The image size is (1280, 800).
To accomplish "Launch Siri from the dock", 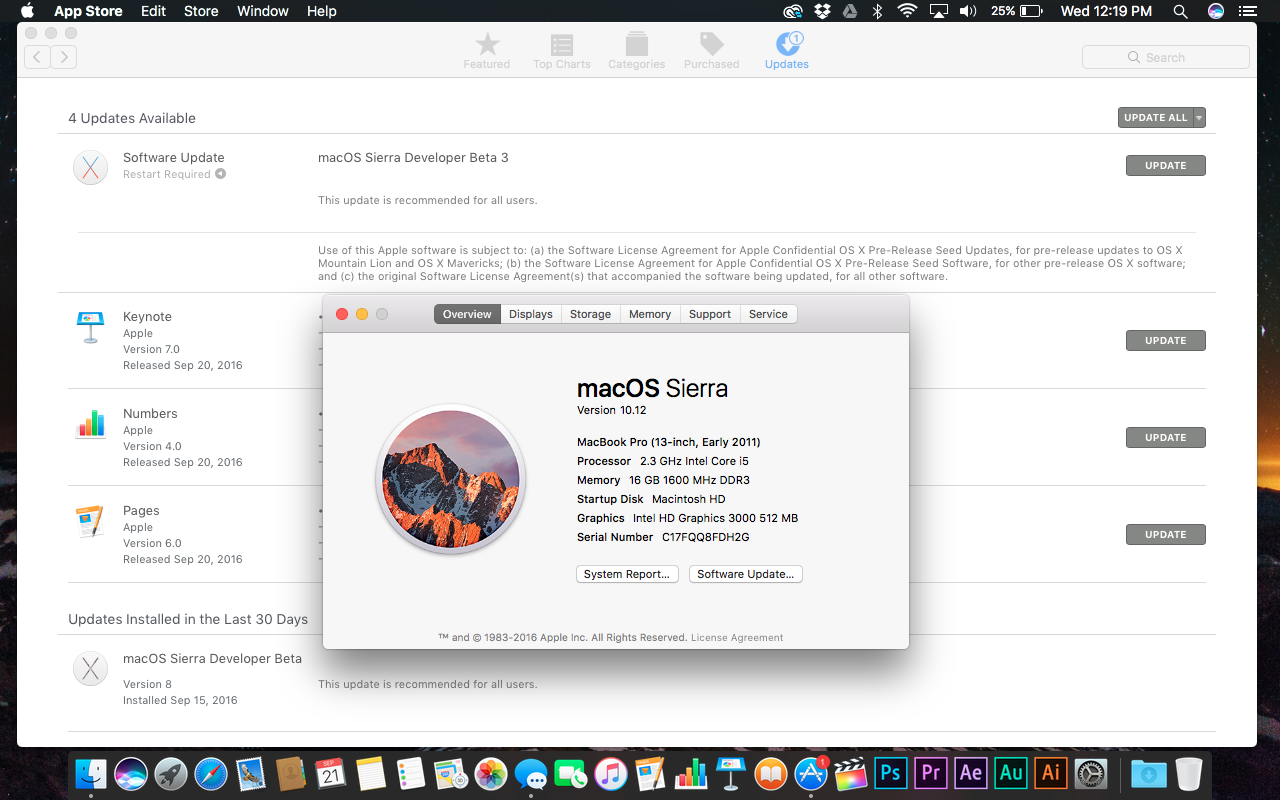I will [x=131, y=773].
